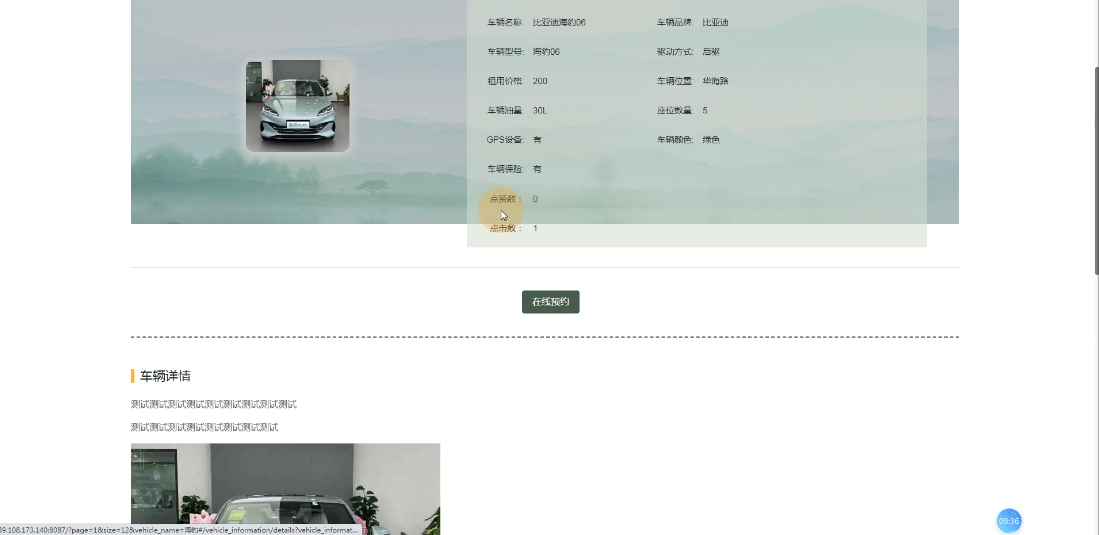Click the 车辆型号 label
Screen dimensions: 1099x535
tap(505, 52)
